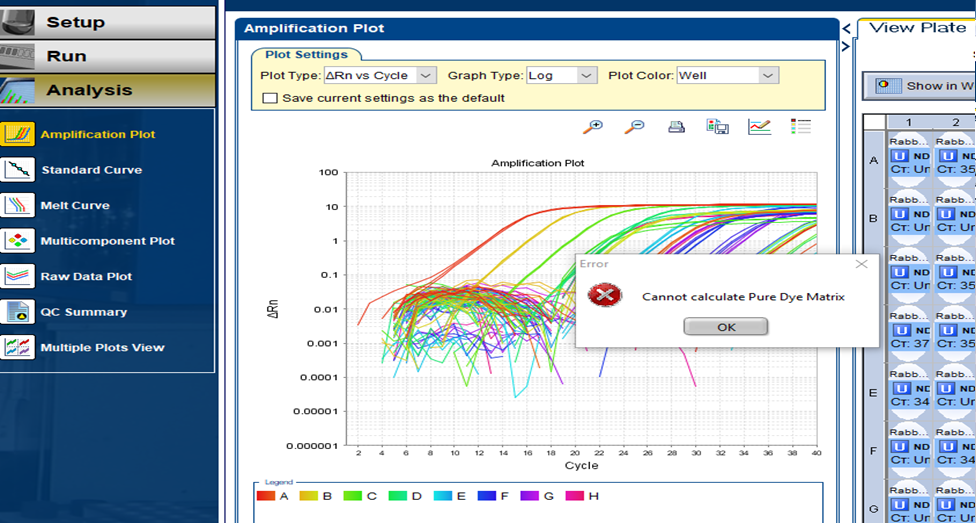The width and height of the screenshot is (976, 523).
Task: Click the U task icon in well A1
Action: click(x=901, y=155)
